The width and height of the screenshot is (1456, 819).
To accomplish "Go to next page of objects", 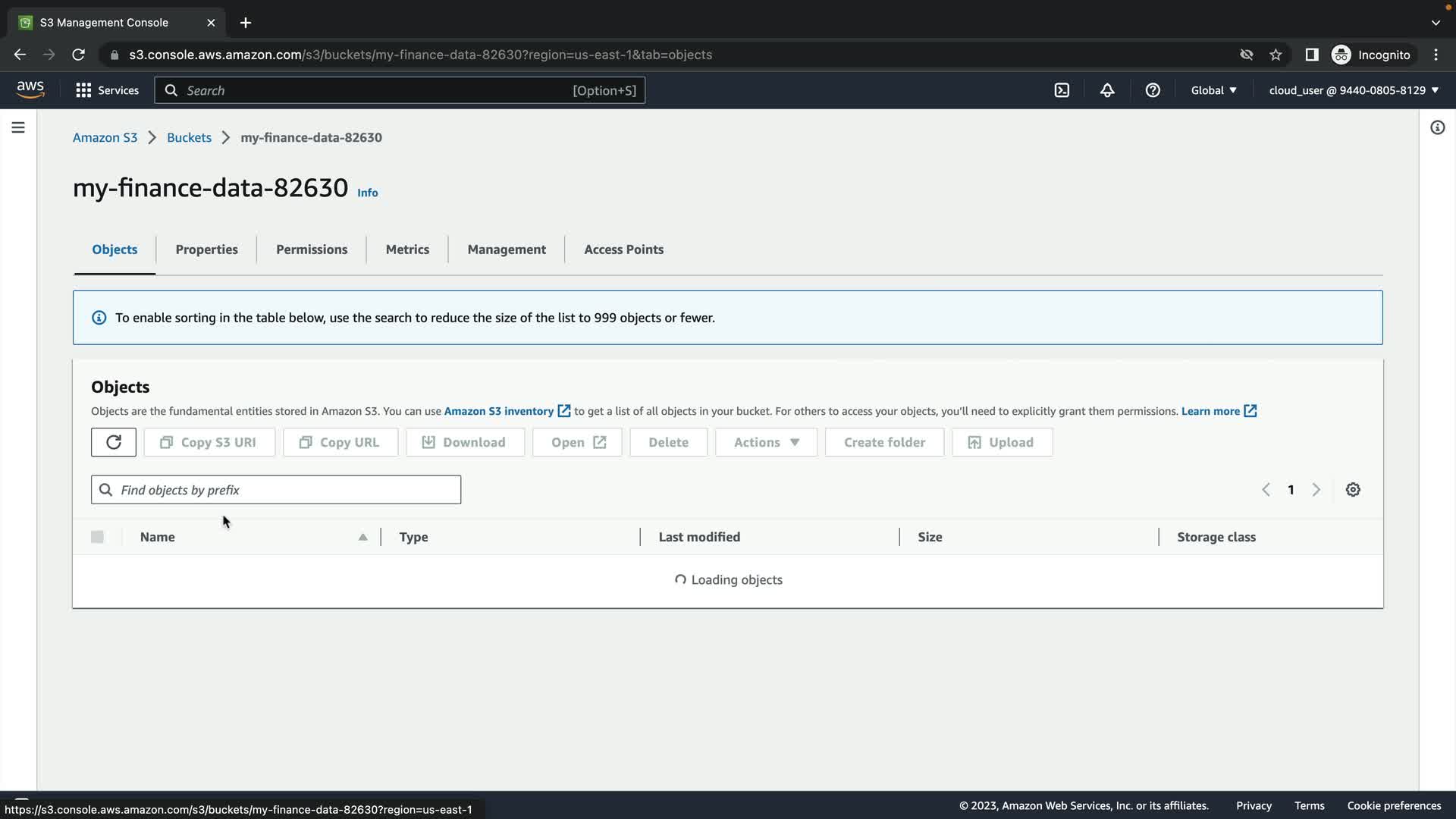I will coord(1316,490).
